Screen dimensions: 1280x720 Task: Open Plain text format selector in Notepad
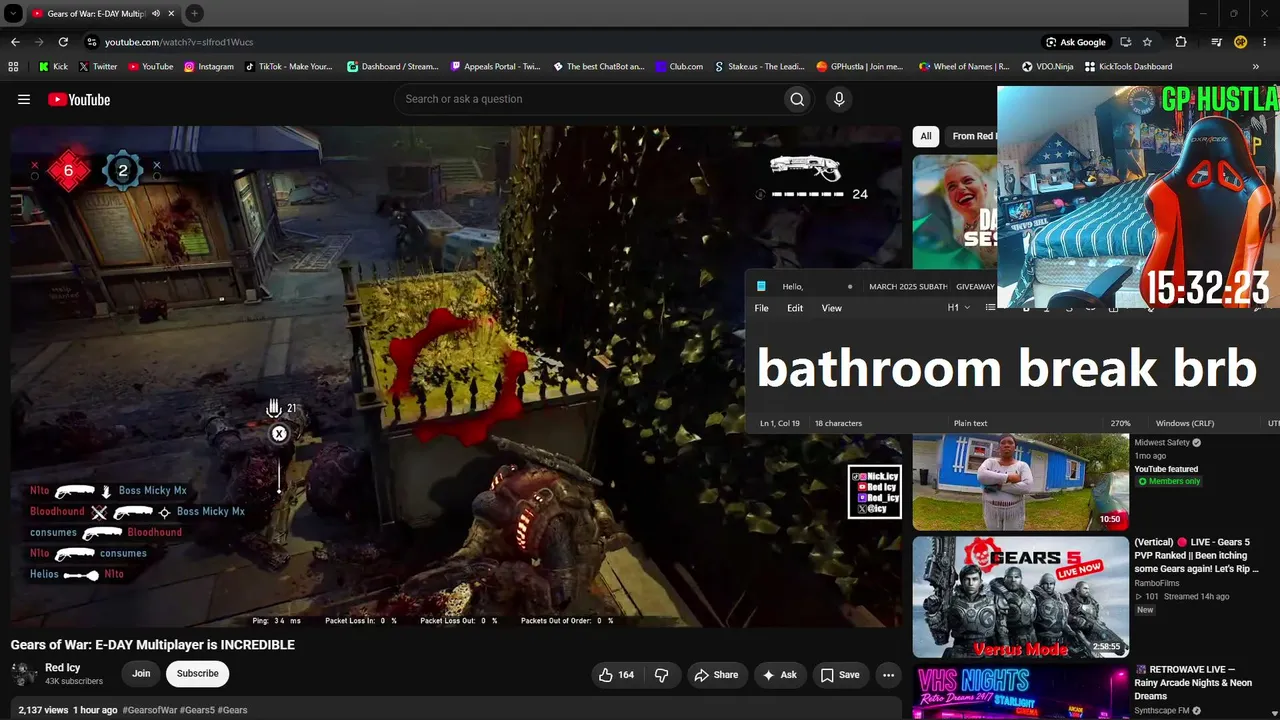970,423
